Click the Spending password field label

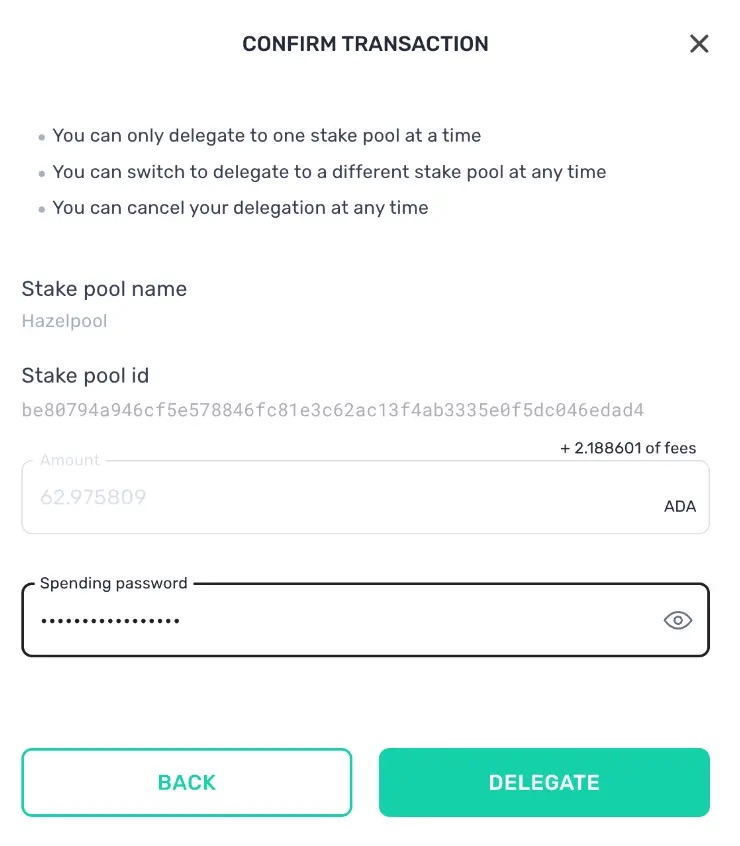(113, 583)
